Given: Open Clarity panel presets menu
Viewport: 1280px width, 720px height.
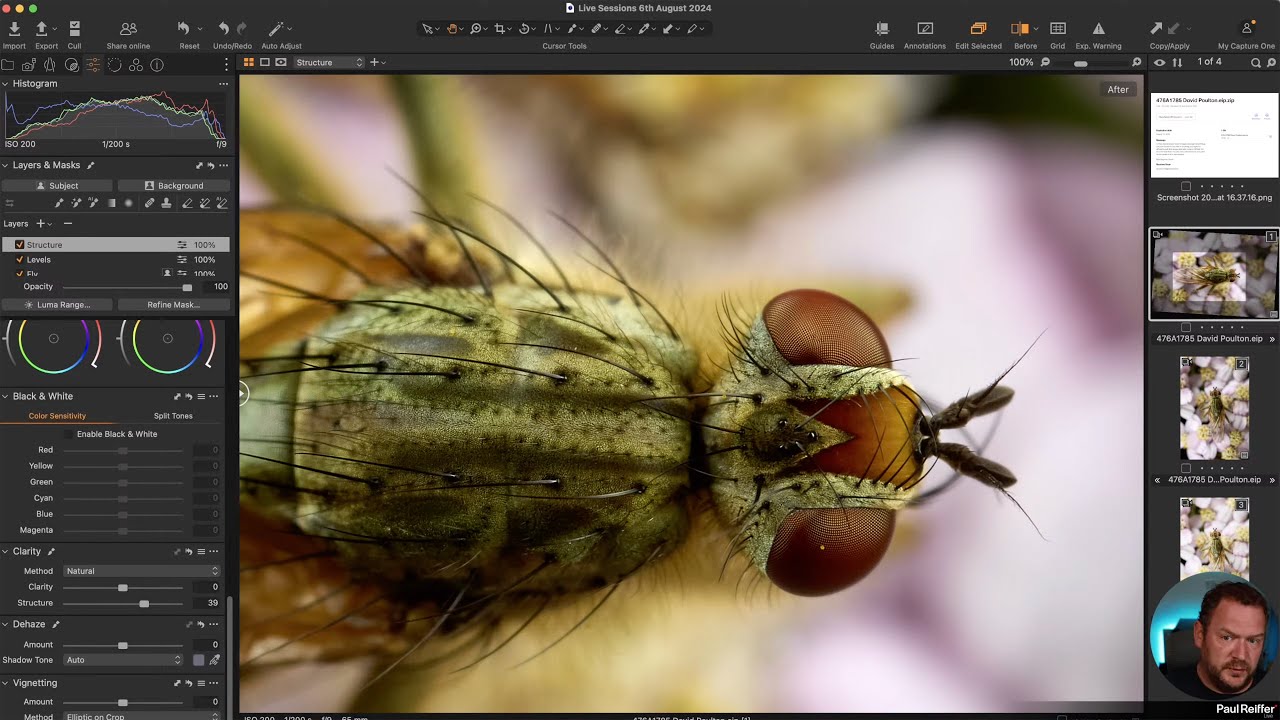Looking at the screenshot, I should click(x=201, y=551).
